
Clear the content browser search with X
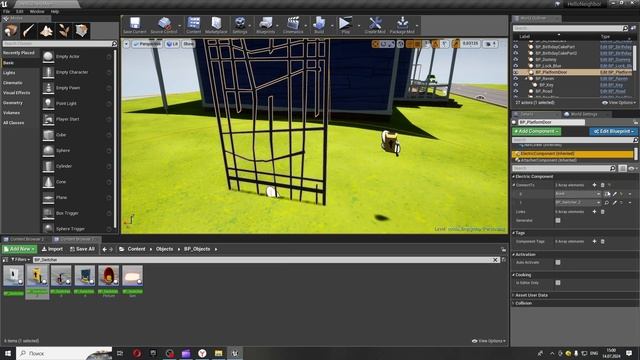[495, 260]
